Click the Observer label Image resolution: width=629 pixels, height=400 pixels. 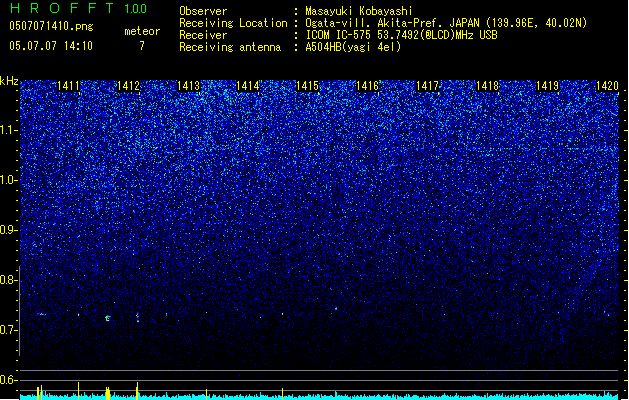(203, 11)
